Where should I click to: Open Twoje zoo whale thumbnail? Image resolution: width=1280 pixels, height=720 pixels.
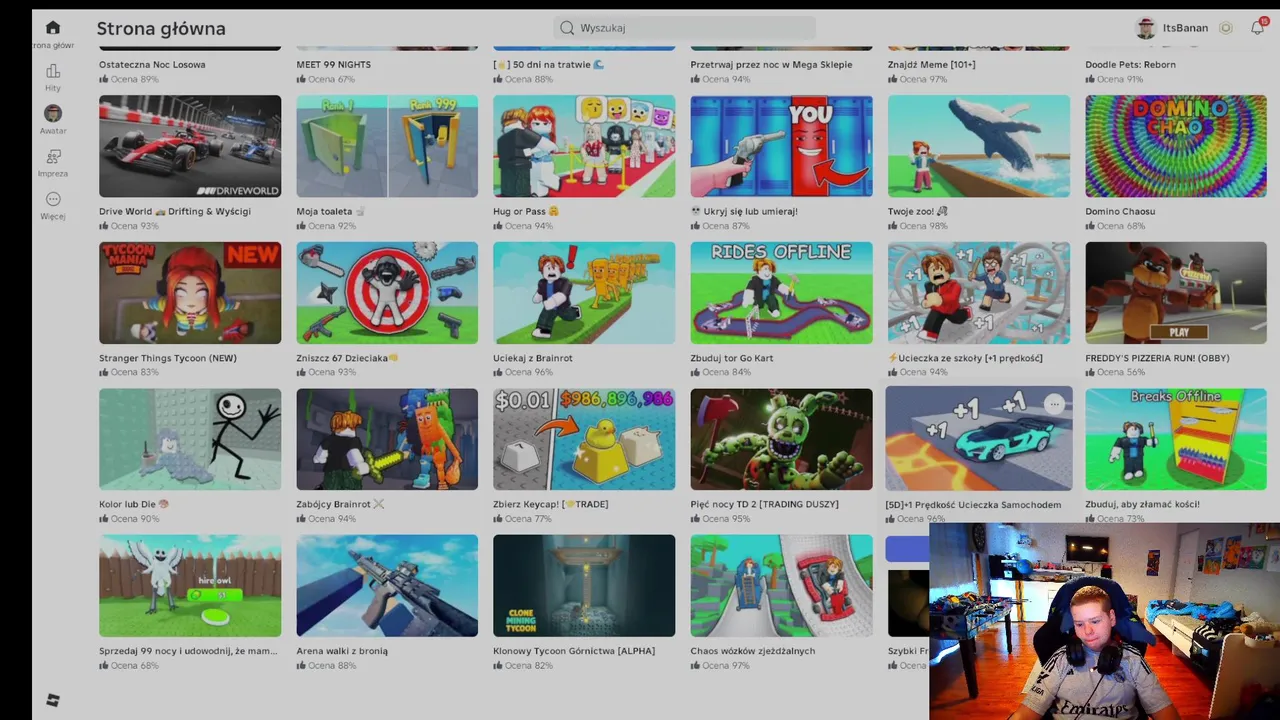979,146
